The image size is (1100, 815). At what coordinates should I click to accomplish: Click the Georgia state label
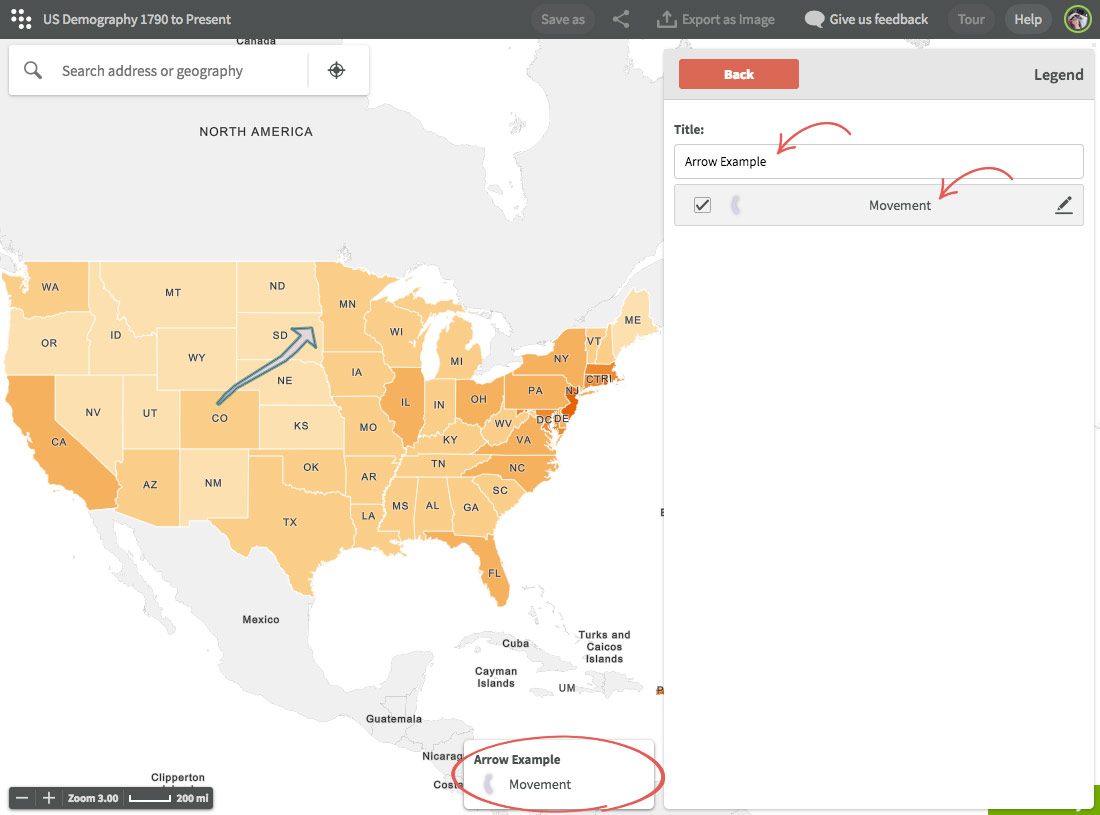click(471, 507)
